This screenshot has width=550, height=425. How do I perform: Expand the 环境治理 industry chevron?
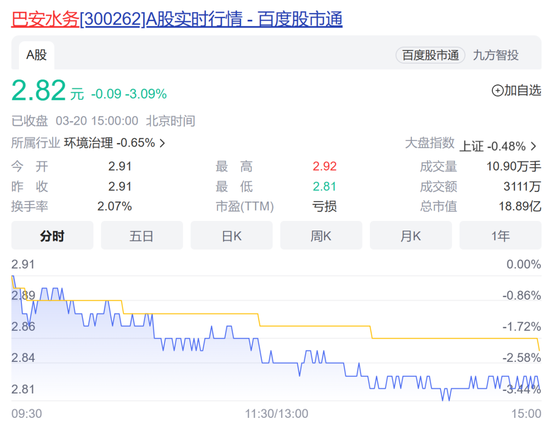coord(162,143)
